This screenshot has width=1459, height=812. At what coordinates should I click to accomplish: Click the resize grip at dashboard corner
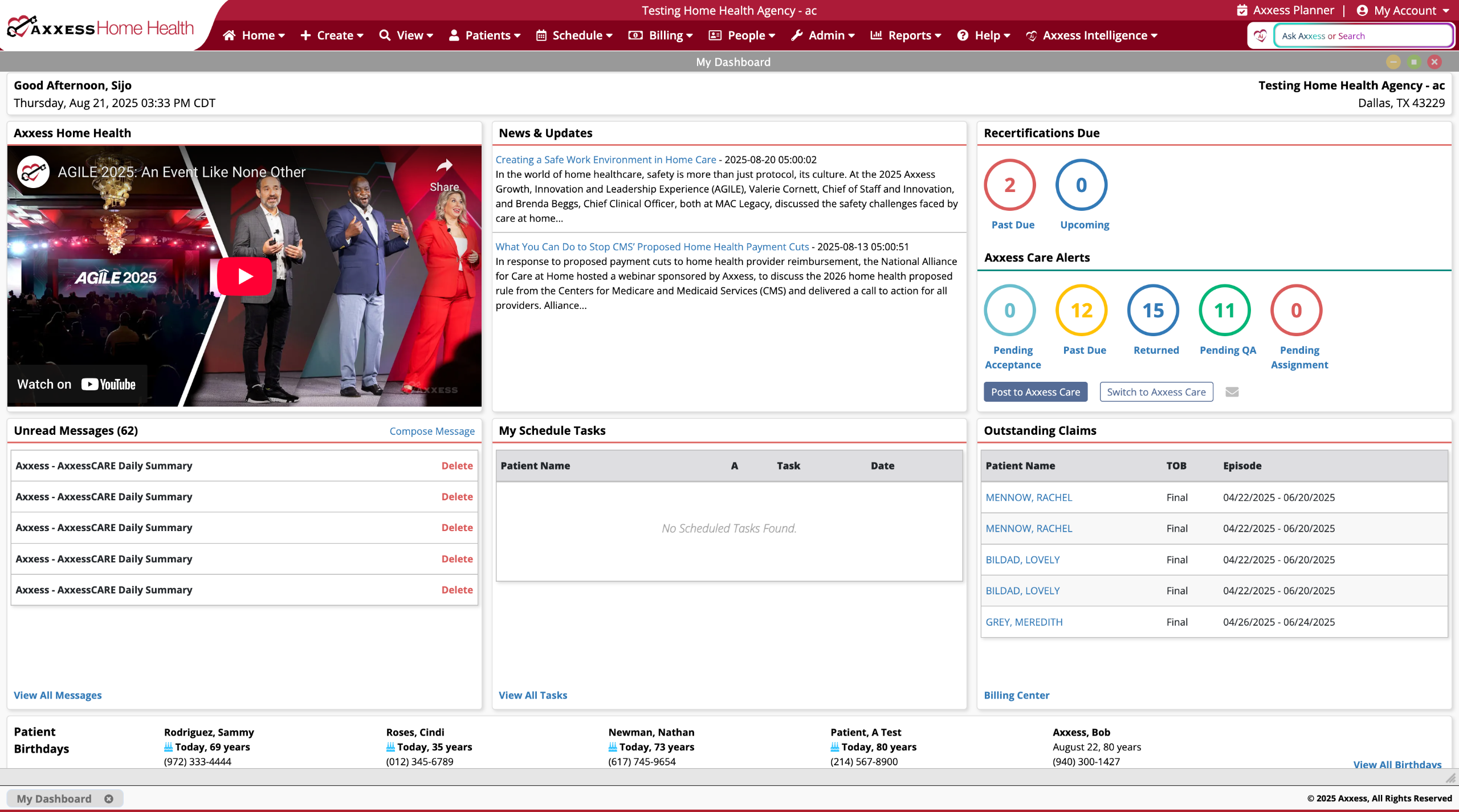pyautogui.click(x=1450, y=777)
